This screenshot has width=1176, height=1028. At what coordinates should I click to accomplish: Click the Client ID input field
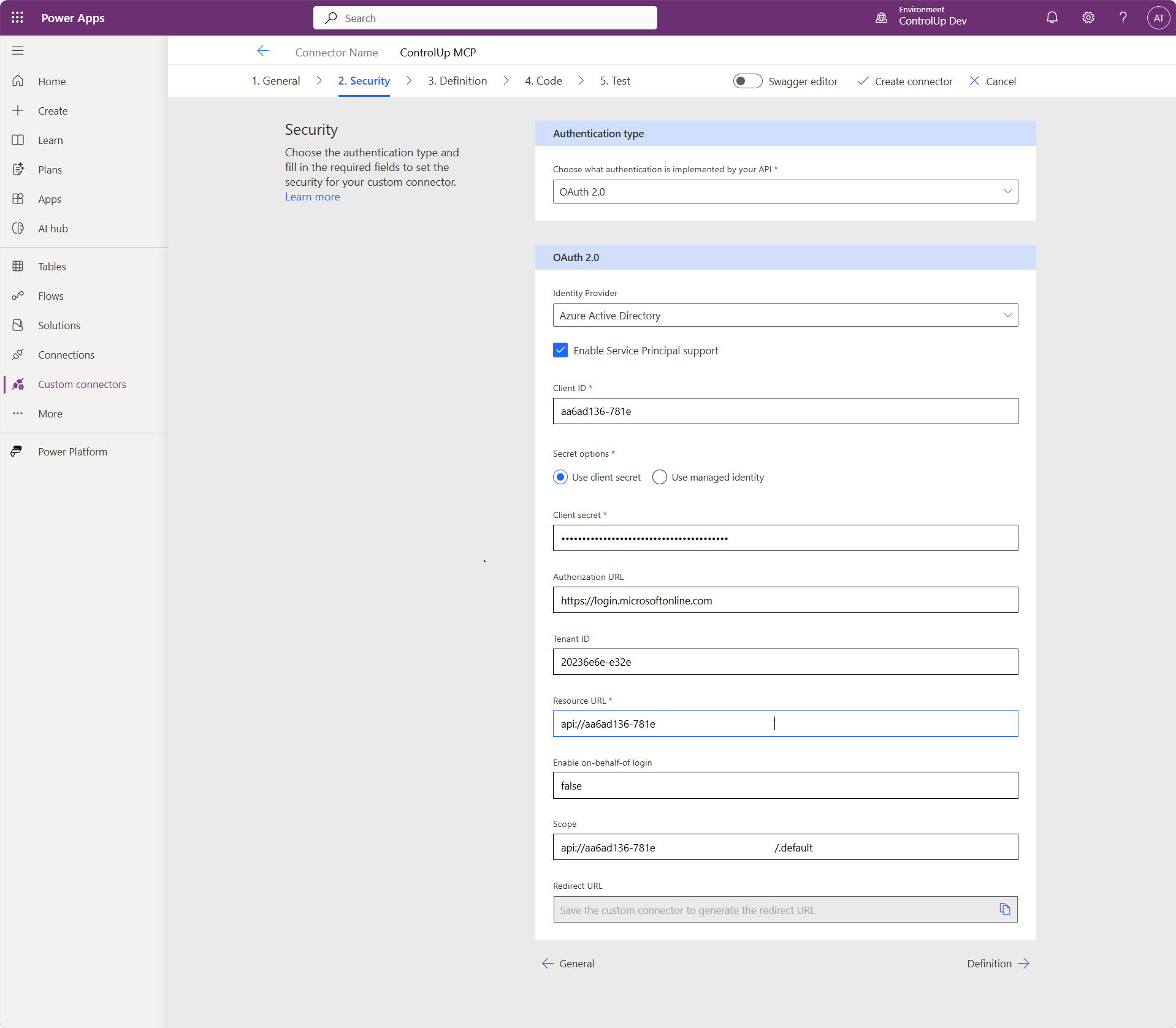[785, 411]
